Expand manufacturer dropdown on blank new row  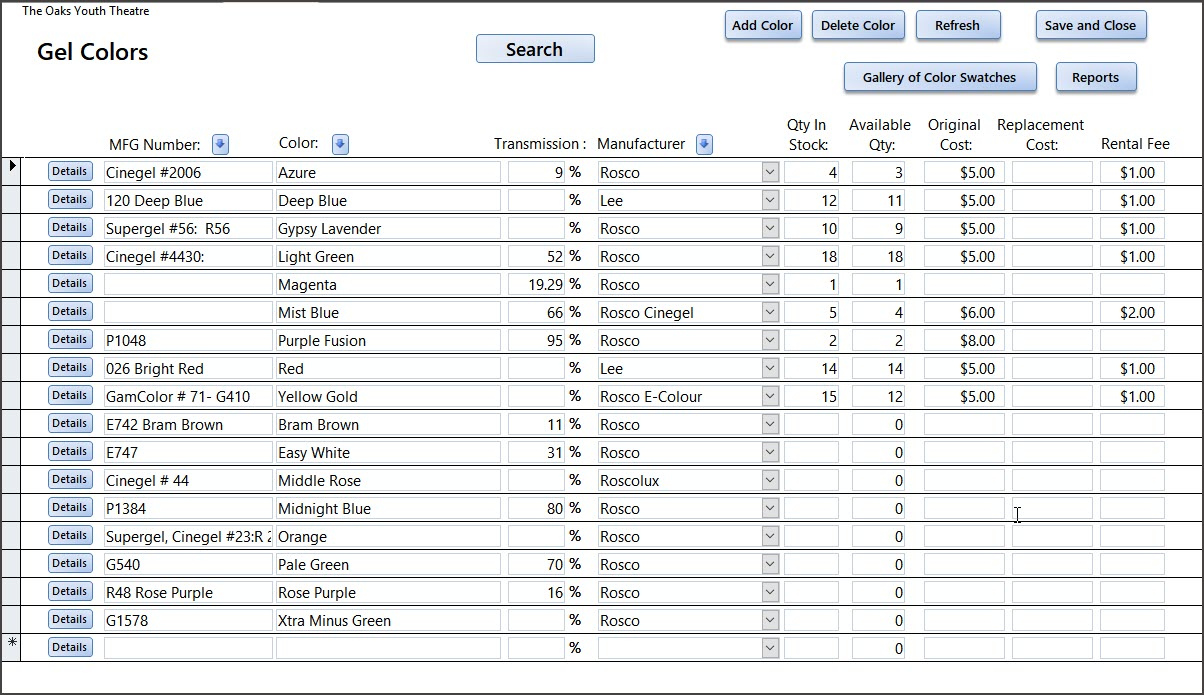(x=770, y=648)
